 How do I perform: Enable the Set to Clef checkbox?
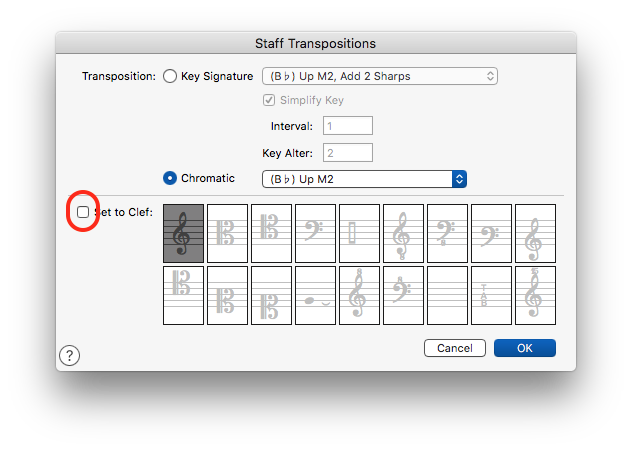pos(83,212)
